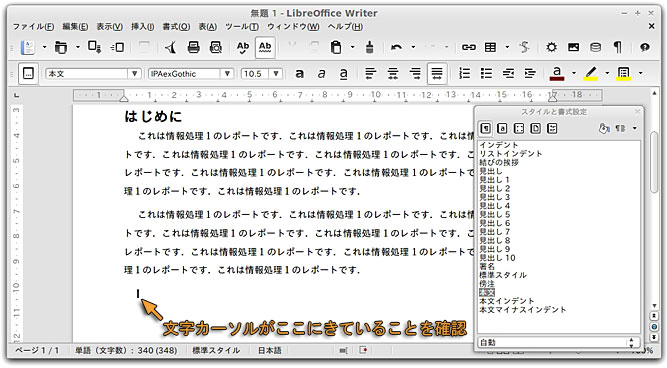Create a new document with the New icon
The image size is (667, 368).
[x=28, y=47]
